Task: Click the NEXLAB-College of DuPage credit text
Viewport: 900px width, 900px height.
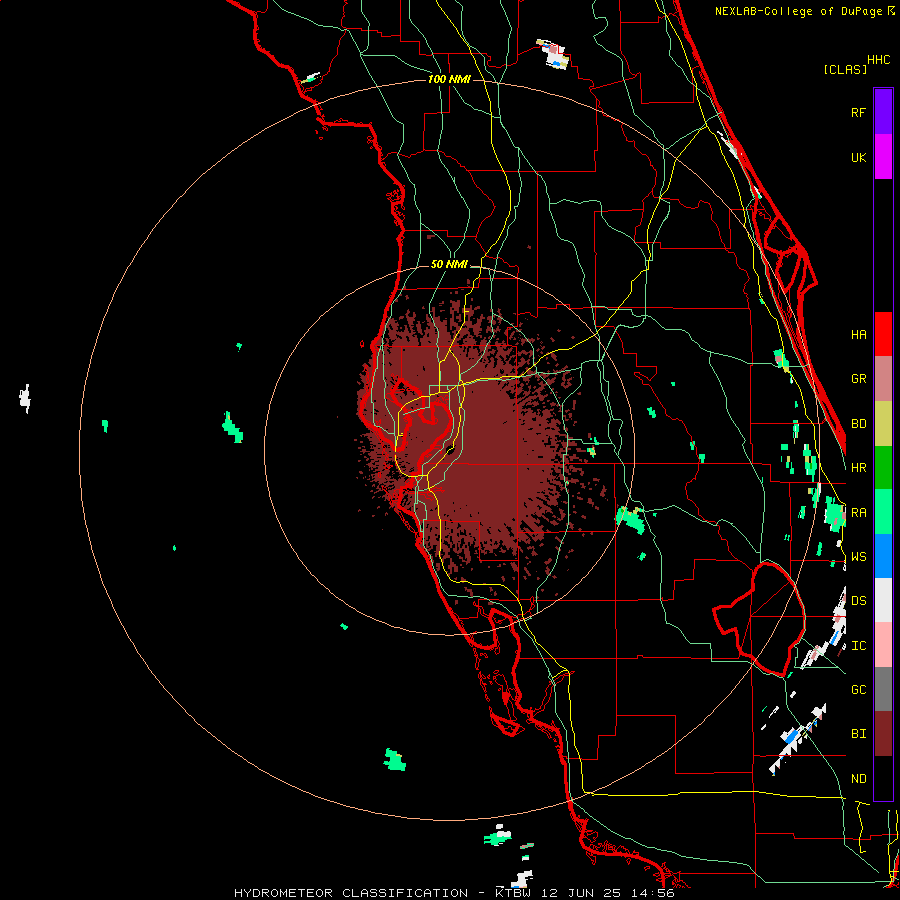Action: [x=801, y=11]
